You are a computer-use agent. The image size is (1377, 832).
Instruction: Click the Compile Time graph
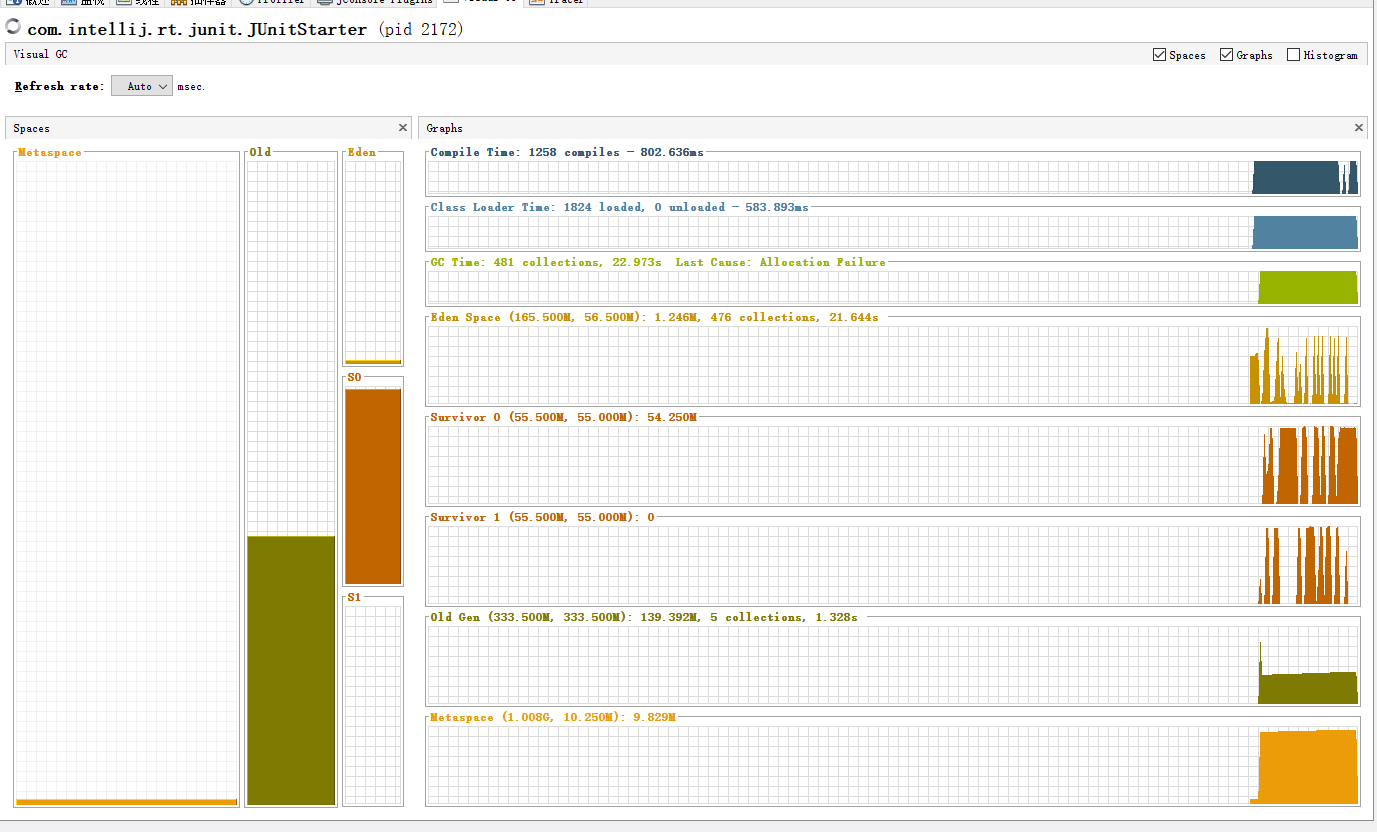point(893,177)
